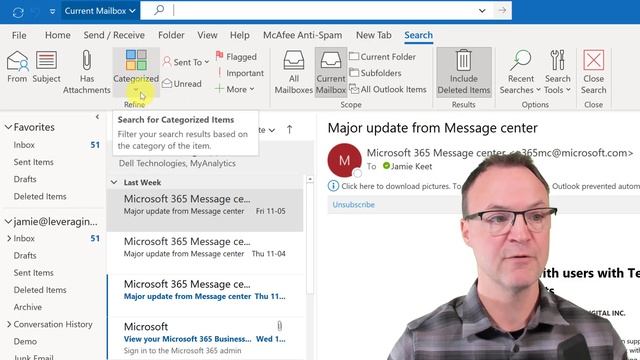
Task: Filter search by Important items
Action: (240, 73)
